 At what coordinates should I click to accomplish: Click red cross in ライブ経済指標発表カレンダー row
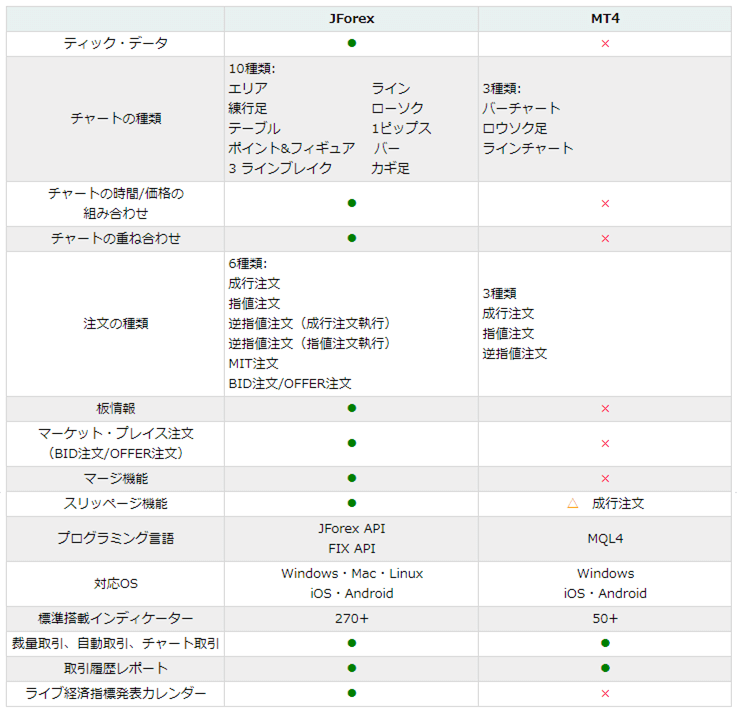605,694
